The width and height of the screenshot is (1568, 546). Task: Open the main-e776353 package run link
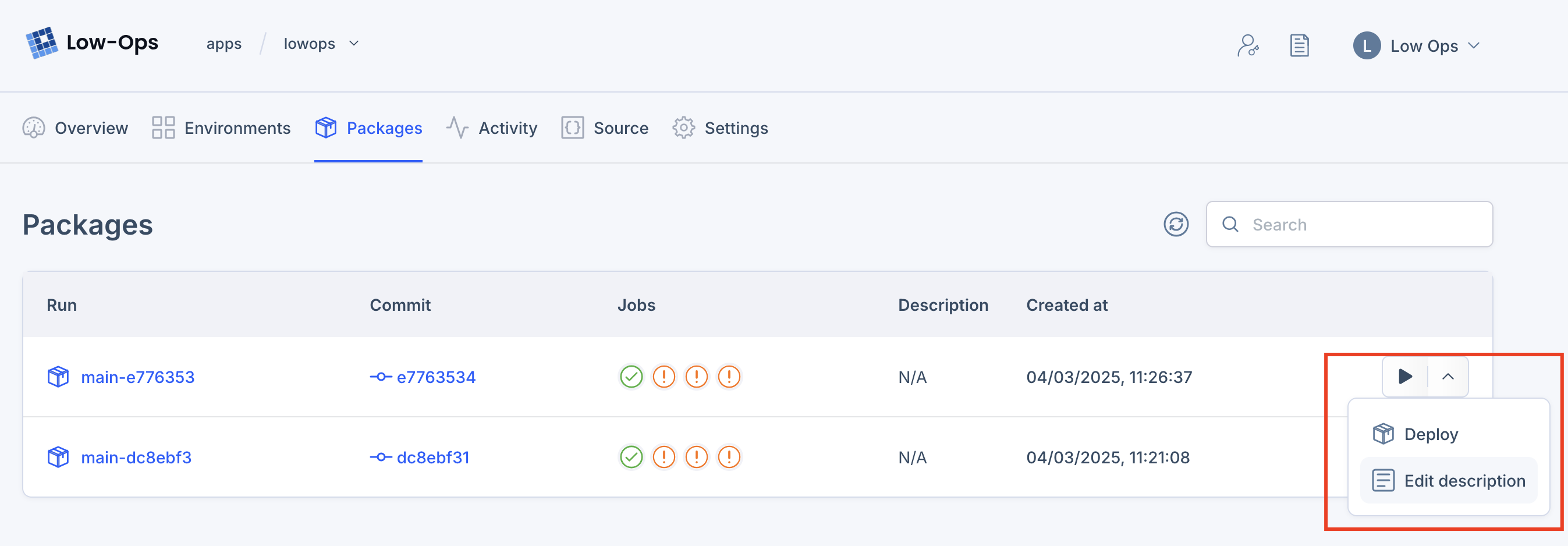[137, 377]
